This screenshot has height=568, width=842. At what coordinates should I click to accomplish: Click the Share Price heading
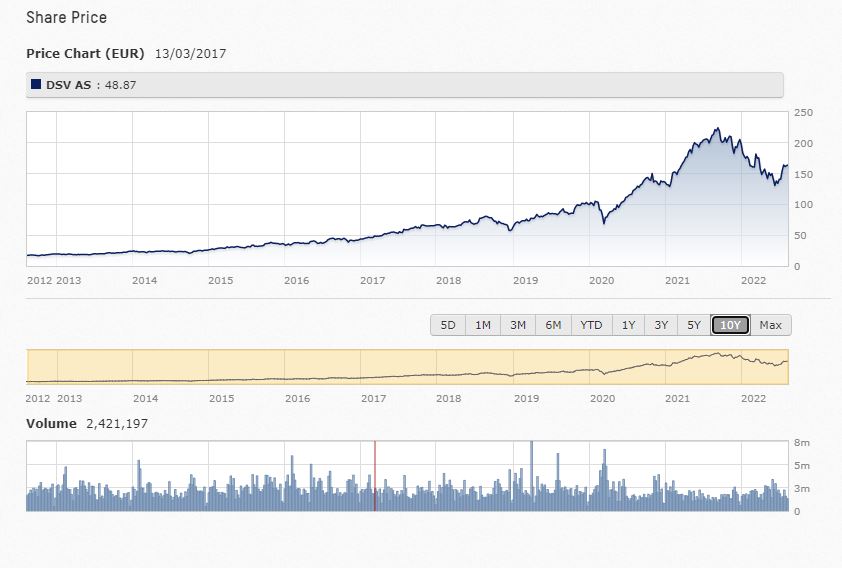click(66, 18)
